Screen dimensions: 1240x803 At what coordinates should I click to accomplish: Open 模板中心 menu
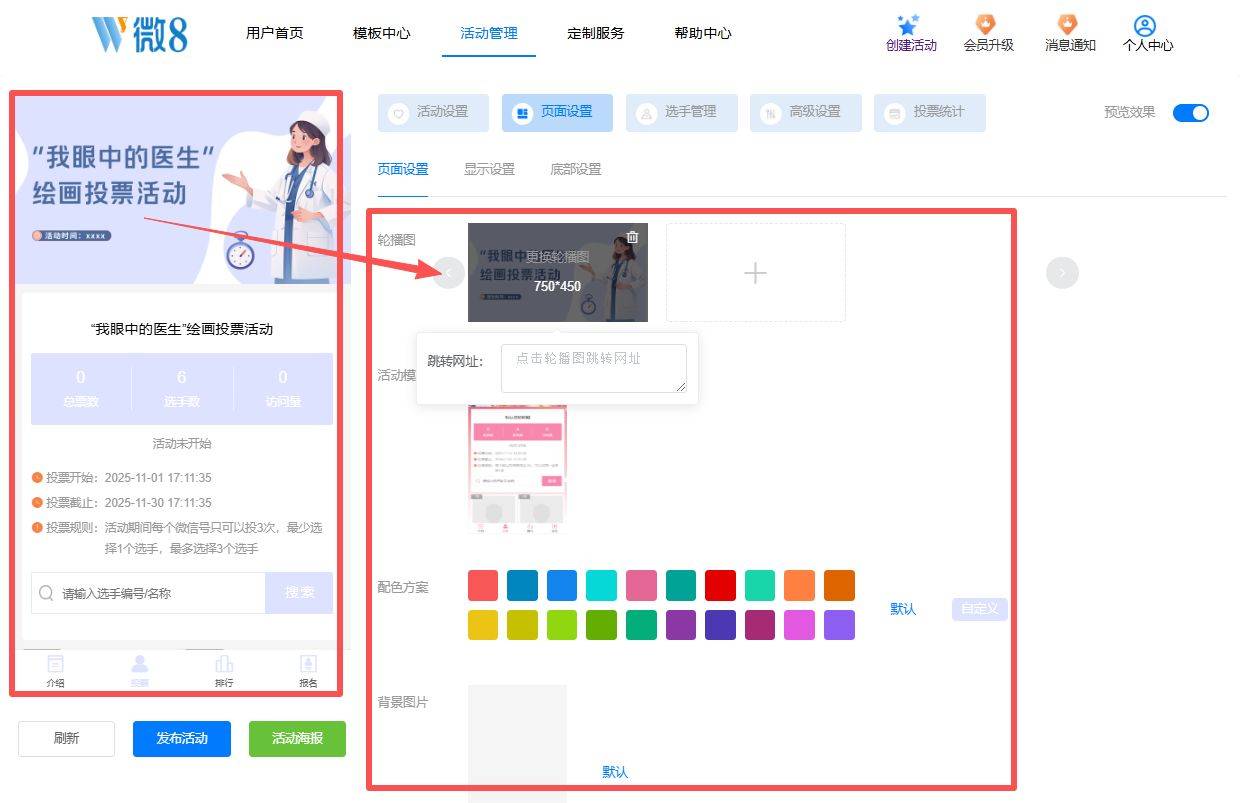pyautogui.click(x=381, y=33)
